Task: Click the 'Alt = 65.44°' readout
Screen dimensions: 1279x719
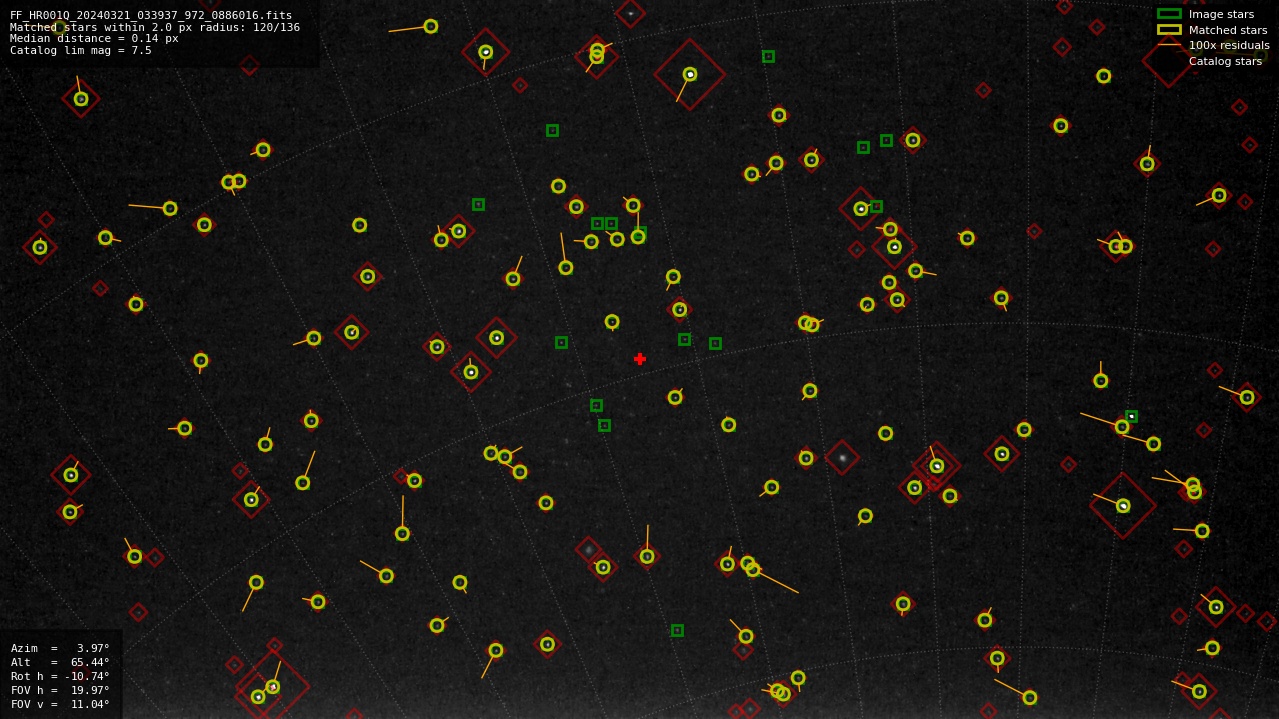Action: (60, 662)
